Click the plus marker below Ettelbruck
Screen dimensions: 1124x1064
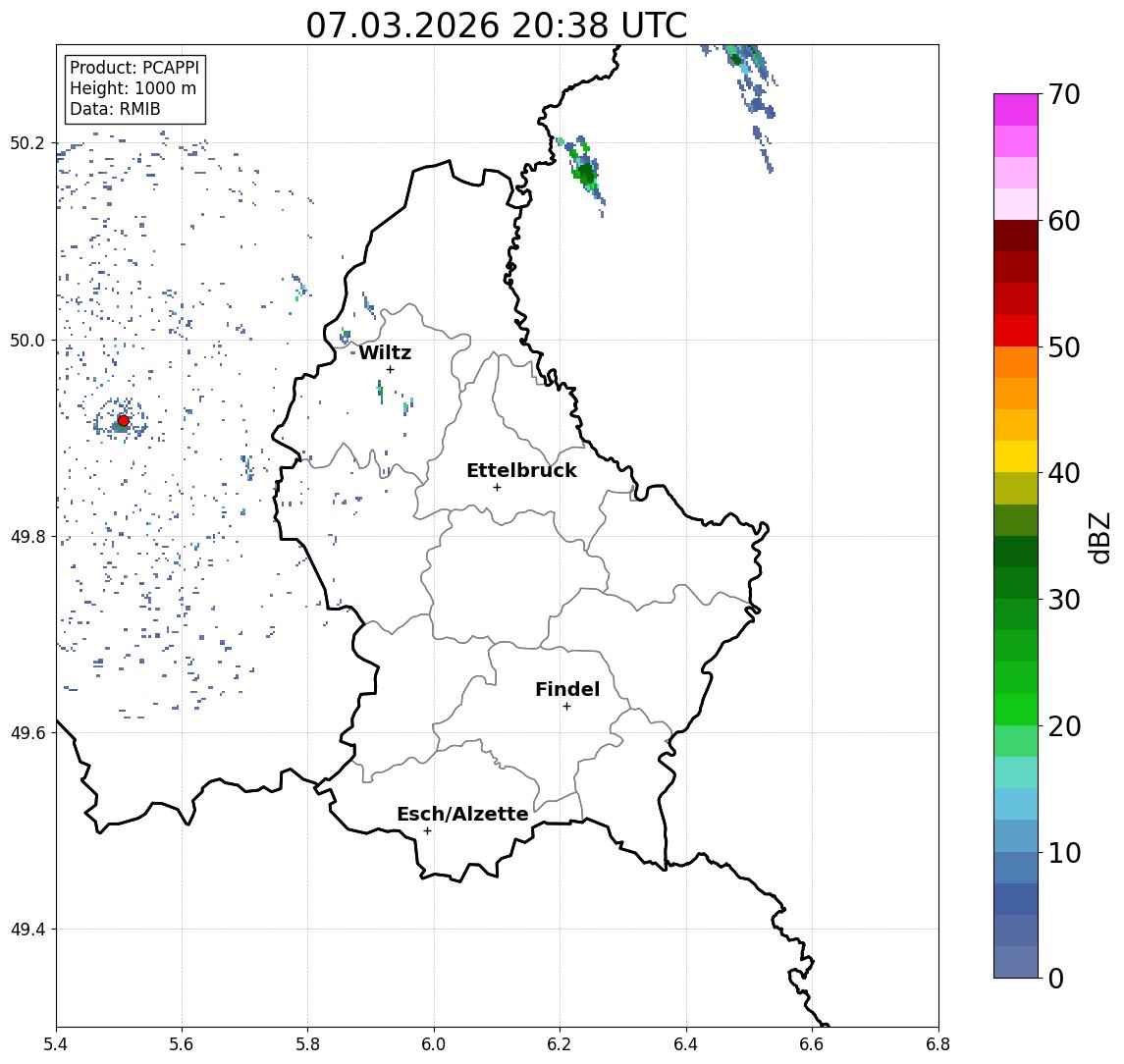pos(497,488)
